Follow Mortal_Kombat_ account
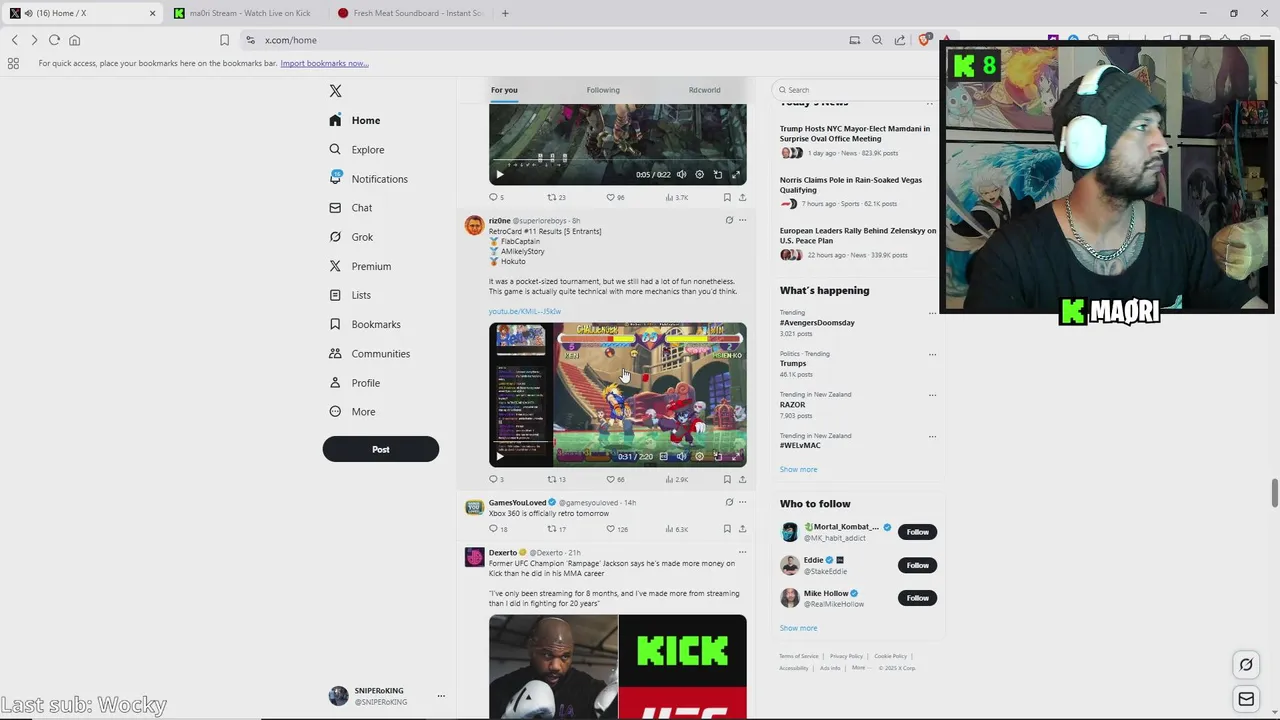The width and height of the screenshot is (1280, 720). (x=917, y=532)
